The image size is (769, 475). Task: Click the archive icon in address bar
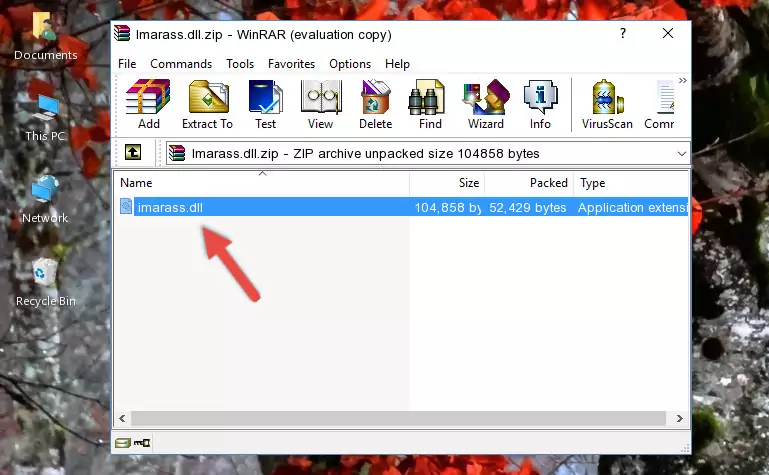[177, 153]
